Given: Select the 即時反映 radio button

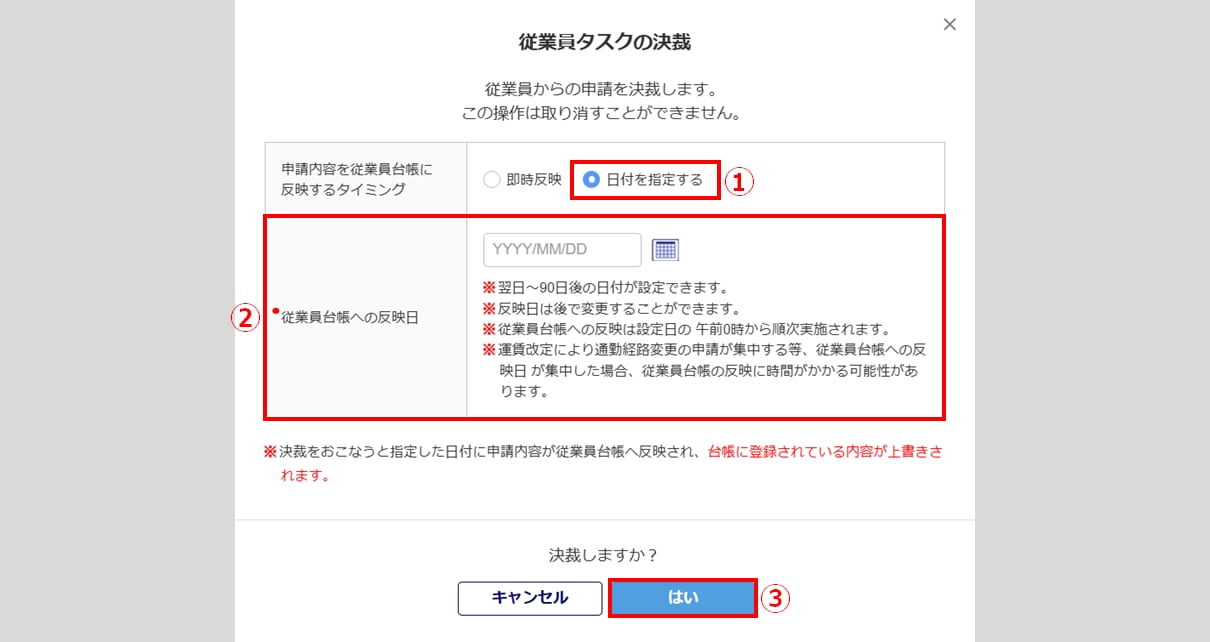Looking at the screenshot, I should (x=491, y=180).
